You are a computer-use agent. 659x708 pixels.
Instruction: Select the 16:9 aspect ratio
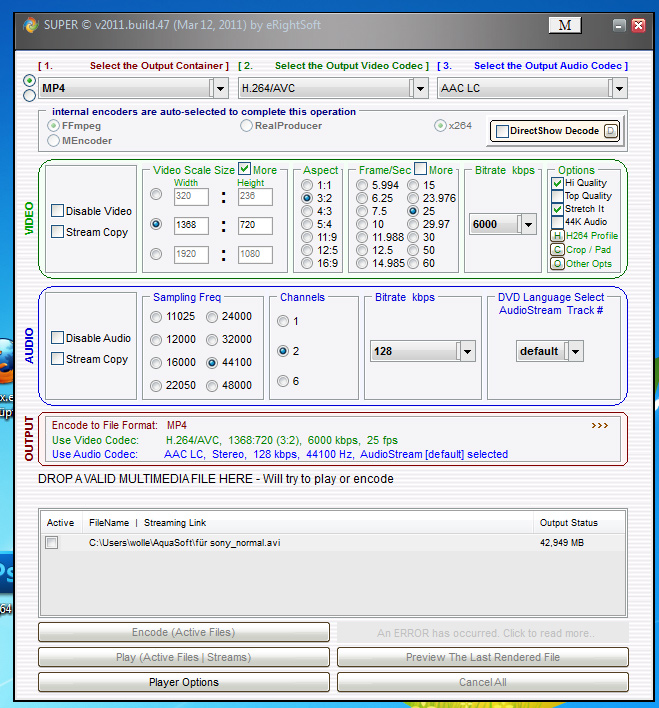[x=308, y=264]
